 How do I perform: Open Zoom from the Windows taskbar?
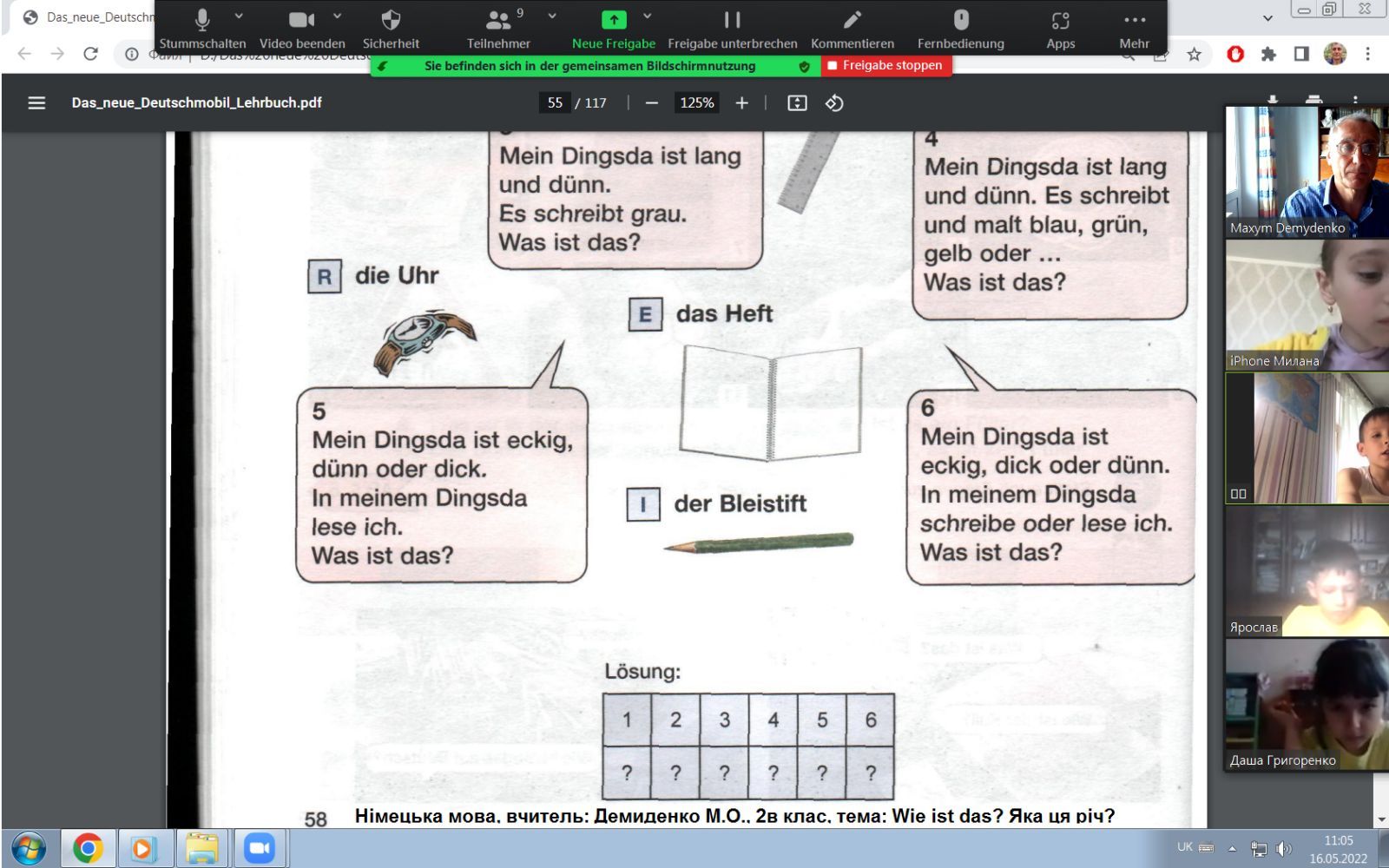(259, 848)
